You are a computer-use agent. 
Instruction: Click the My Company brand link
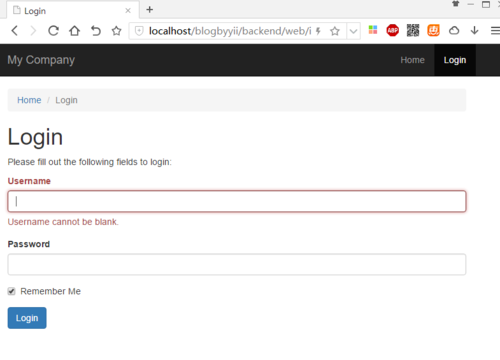click(41, 60)
